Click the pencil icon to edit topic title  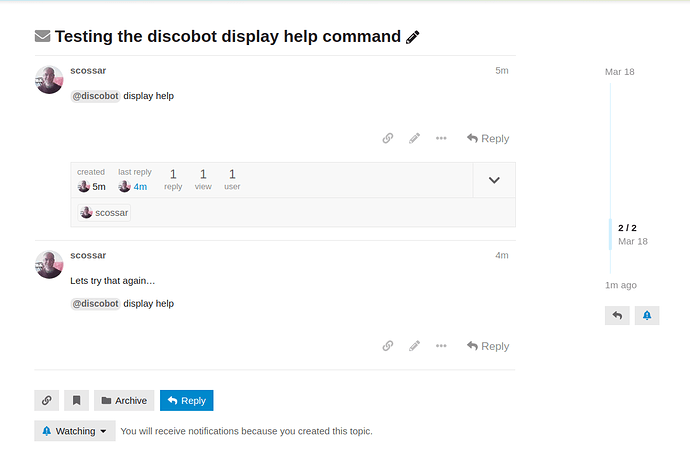tap(412, 37)
